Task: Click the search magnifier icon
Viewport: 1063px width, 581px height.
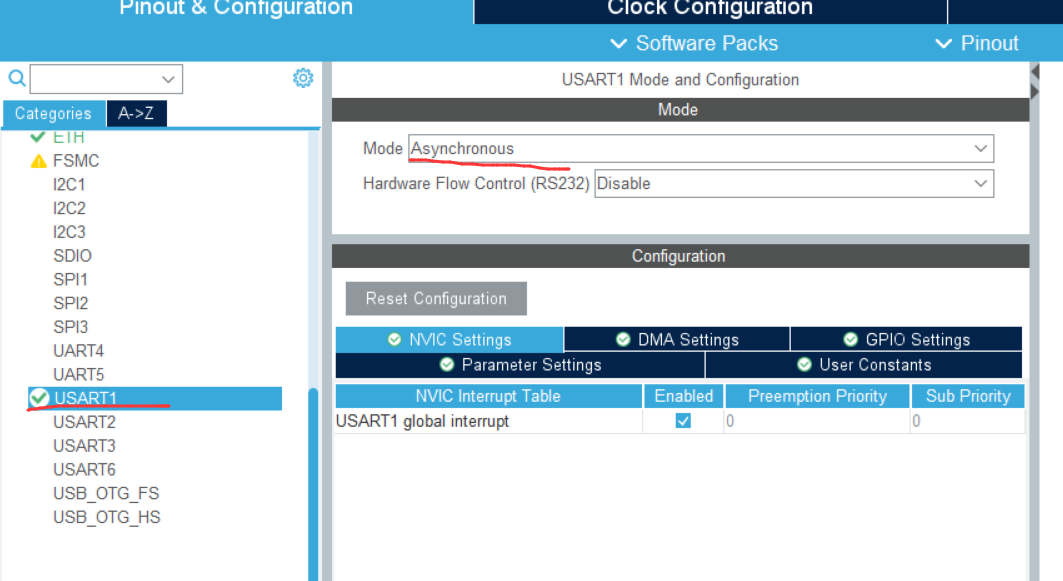Action: coord(17,79)
